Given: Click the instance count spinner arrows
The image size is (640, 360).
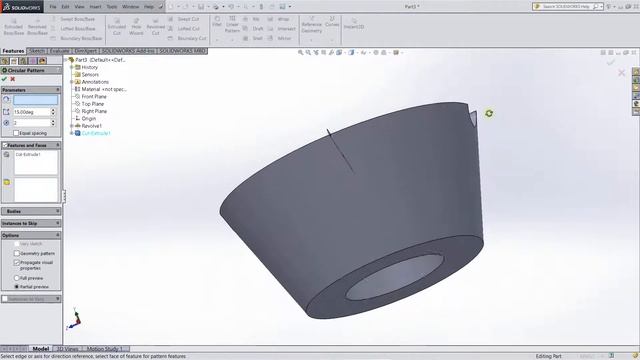Looking at the screenshot, I should click(53, 123).
